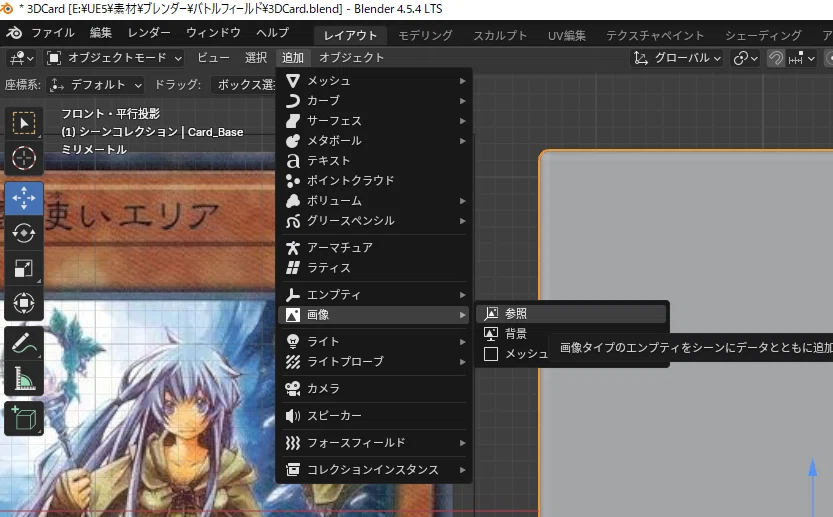Image resolution: width=833 pixels, height=517 pixels.
Task: Expand the ライトプローブ submenu
Action: pos(374,362)
